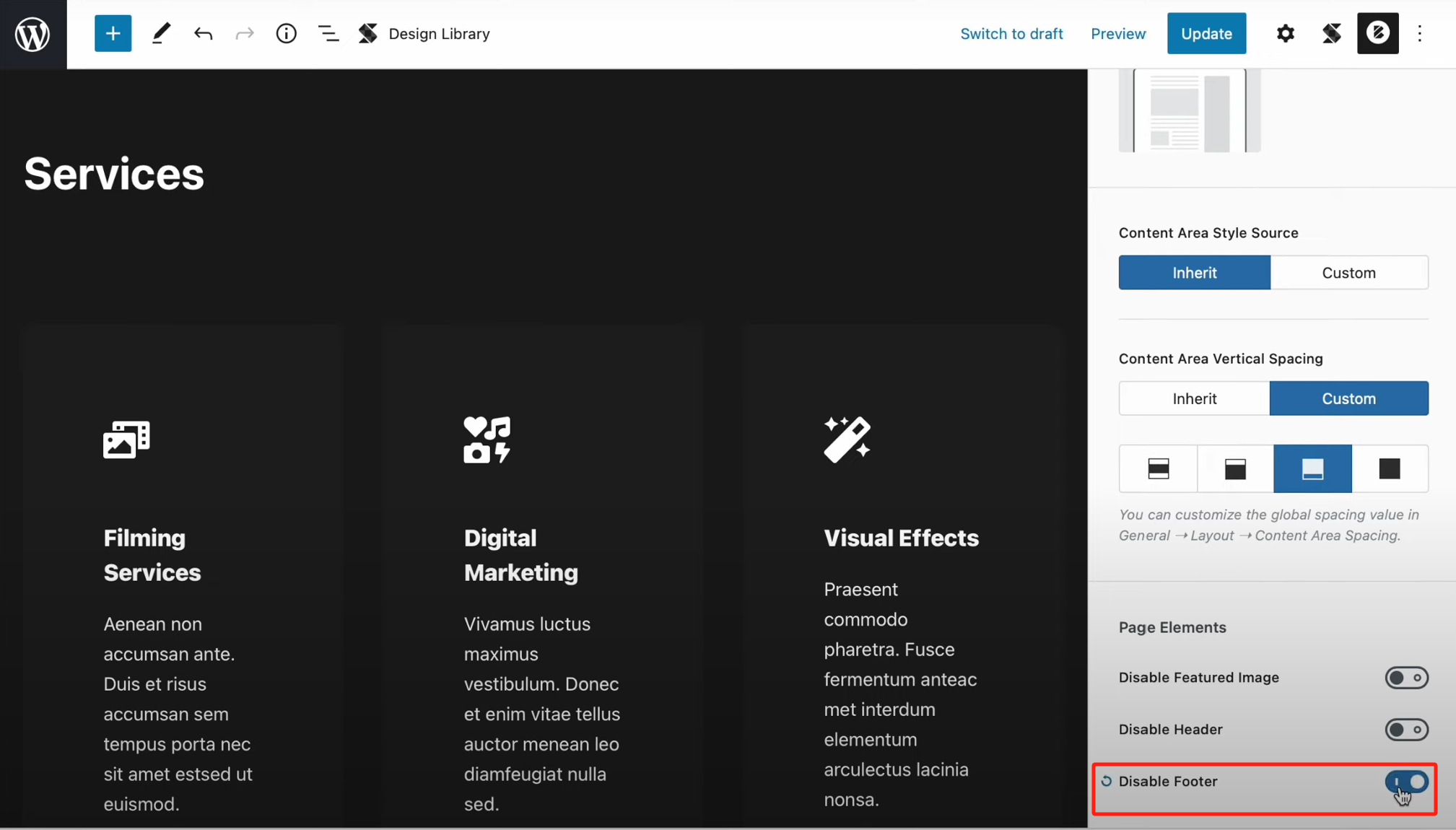Select Custom for Content Area Style Source
This screenshot has width=1456, height=830.
[x=1348, y=272]
